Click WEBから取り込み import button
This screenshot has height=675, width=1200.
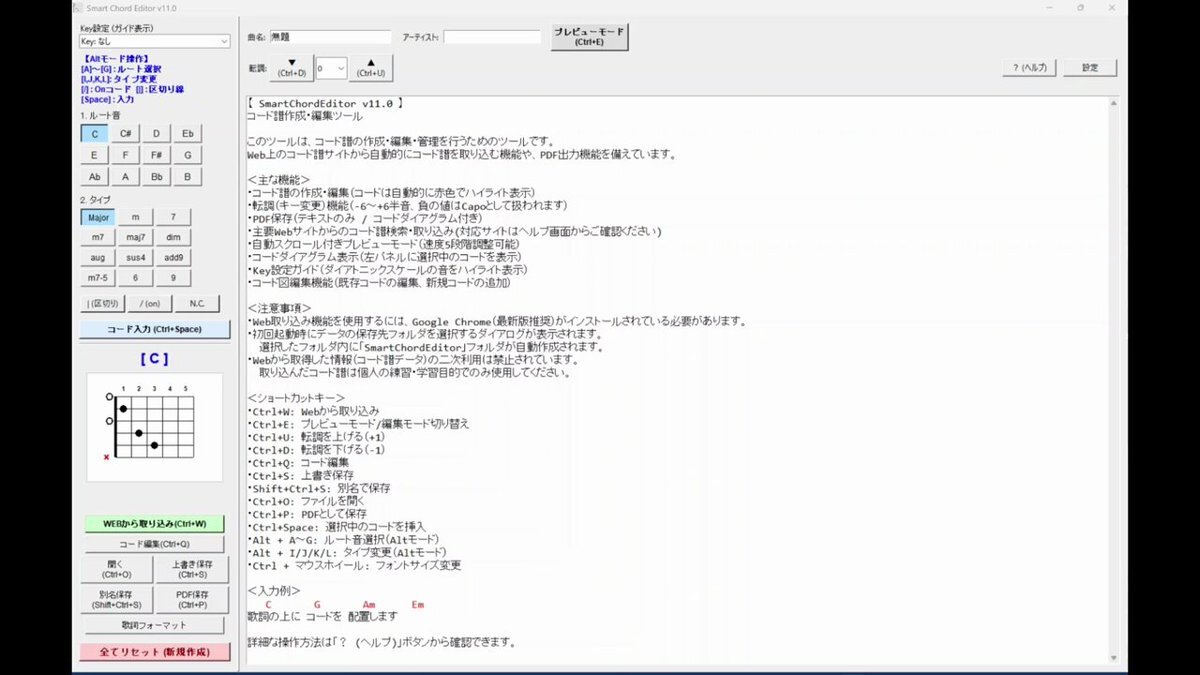(154, 524)
